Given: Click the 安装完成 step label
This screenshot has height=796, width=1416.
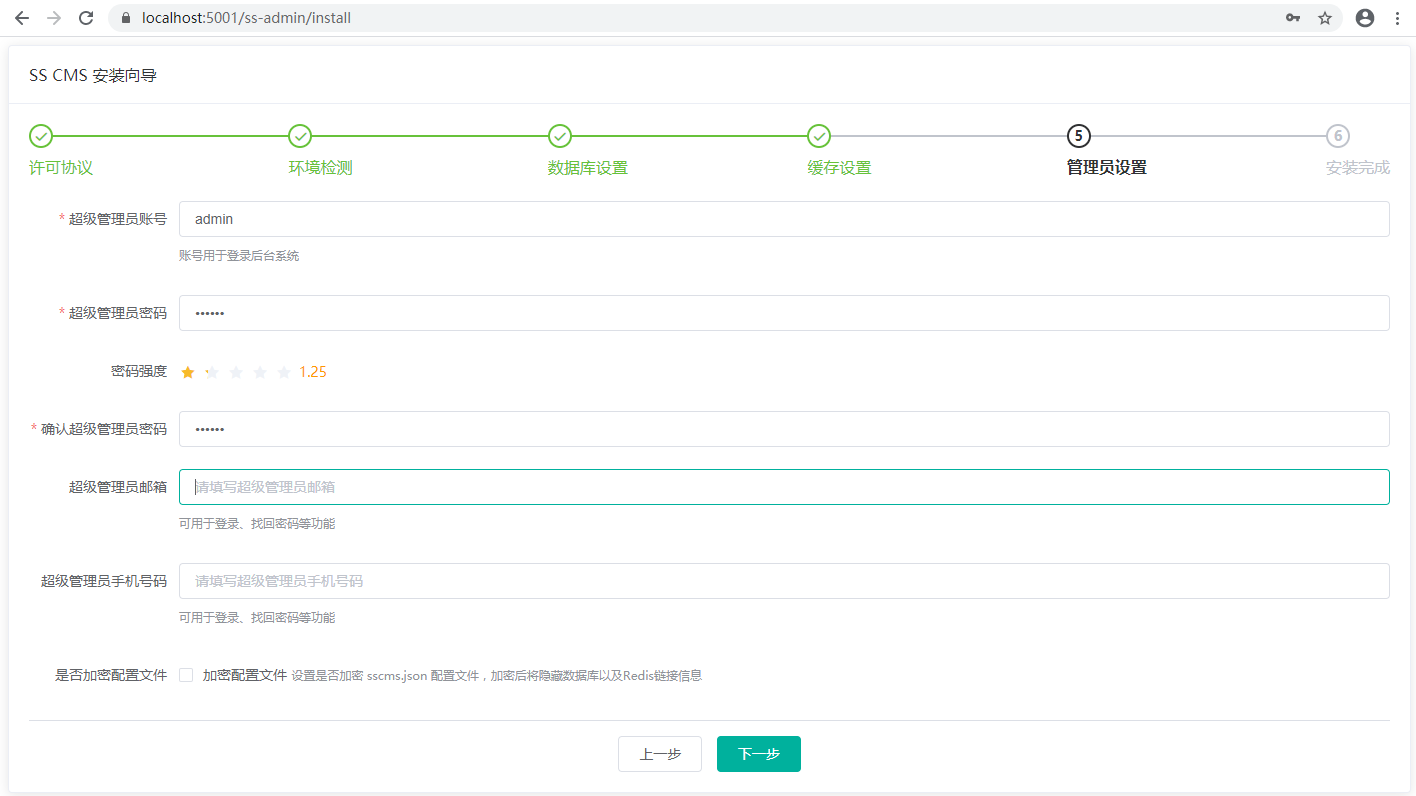Looking at the screenshot, I should (x=1358, y=168).
